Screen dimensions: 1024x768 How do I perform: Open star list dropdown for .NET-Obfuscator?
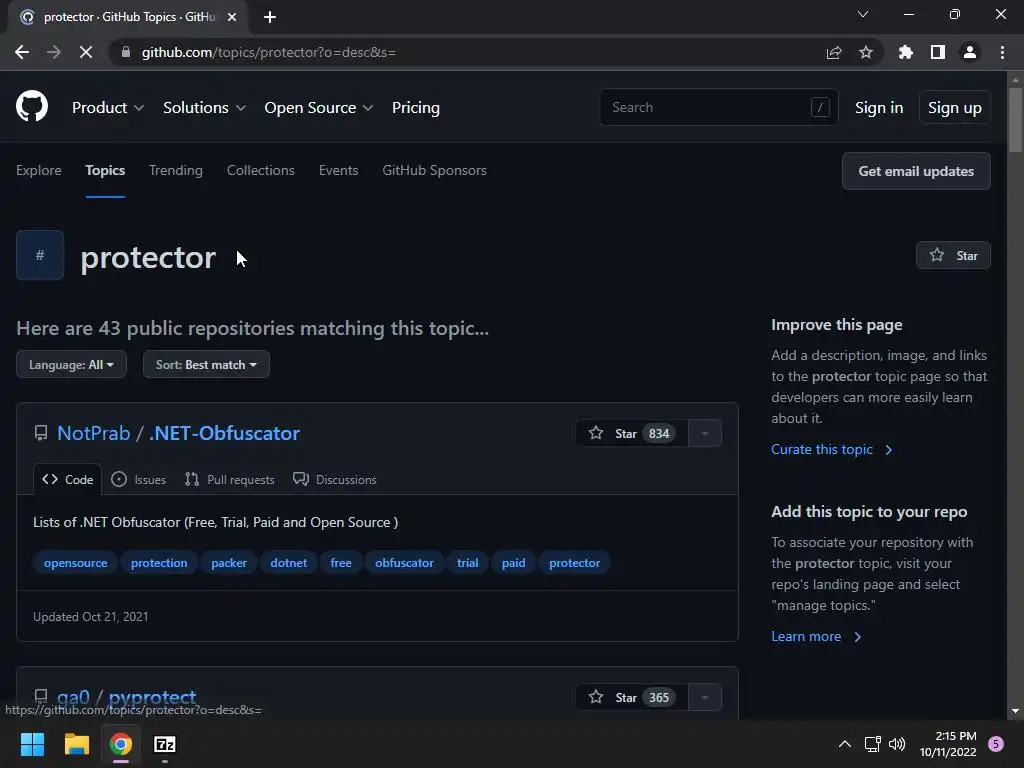click(705, 433)
